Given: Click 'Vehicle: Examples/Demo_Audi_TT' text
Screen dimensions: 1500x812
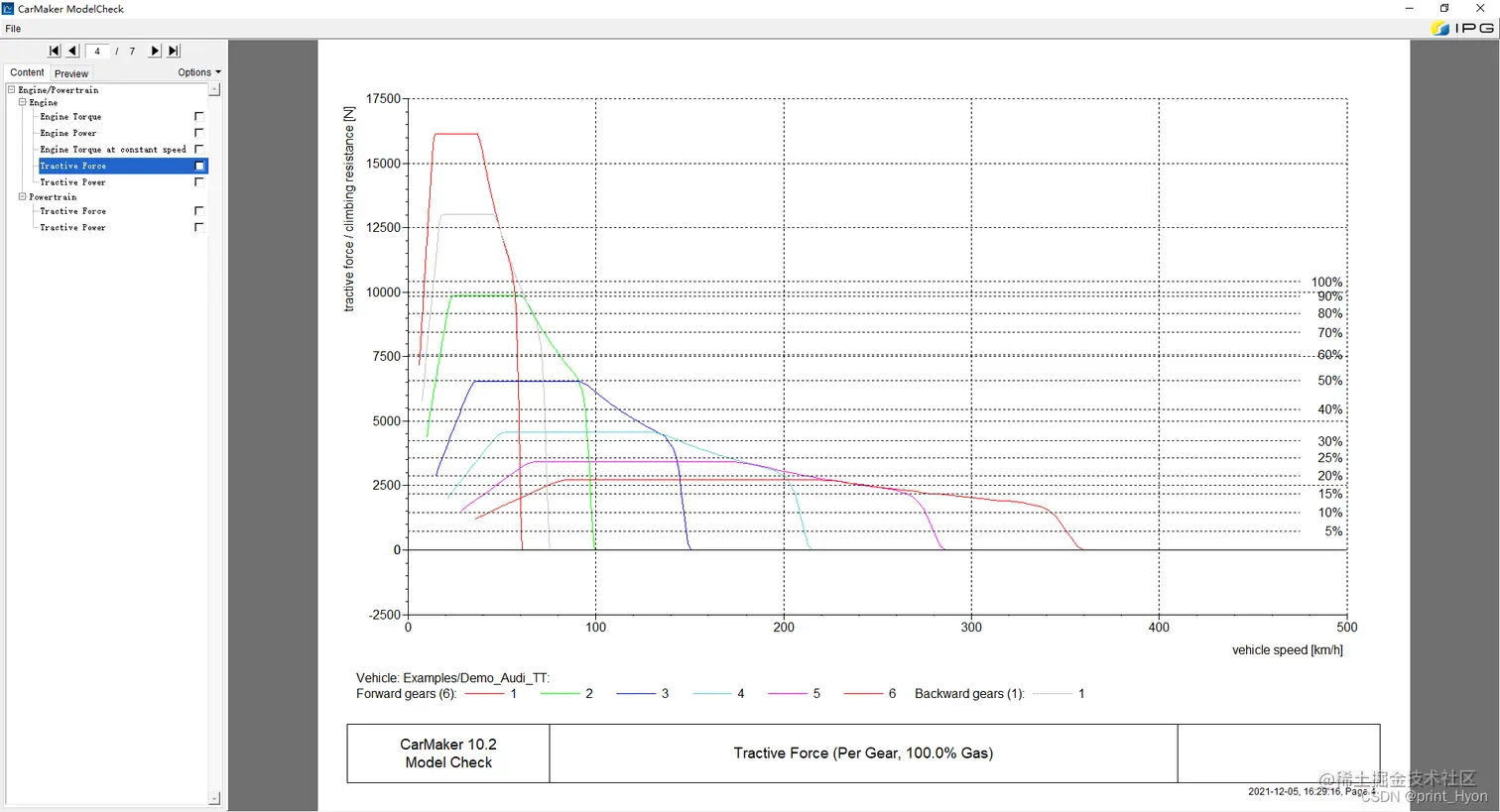Looking at the screenshot, I should point(452,678).
